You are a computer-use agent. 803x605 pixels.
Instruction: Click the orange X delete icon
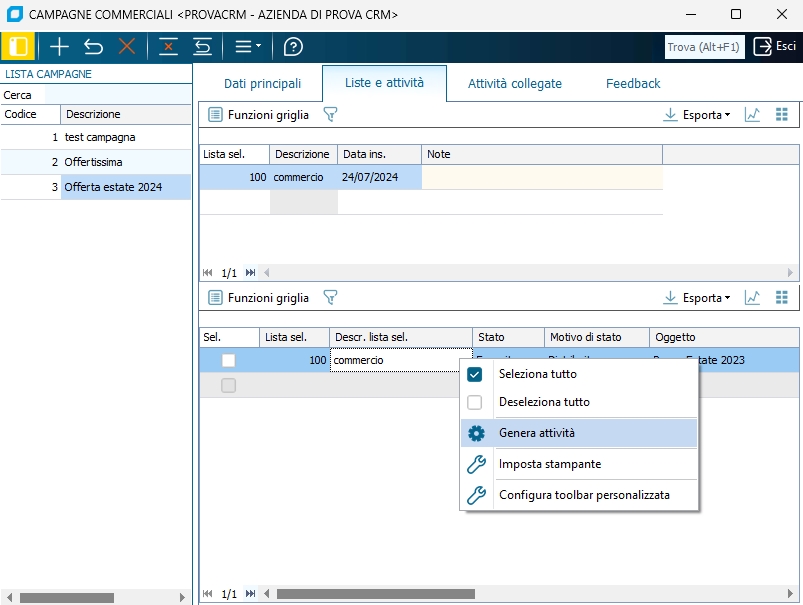point(127,46)
